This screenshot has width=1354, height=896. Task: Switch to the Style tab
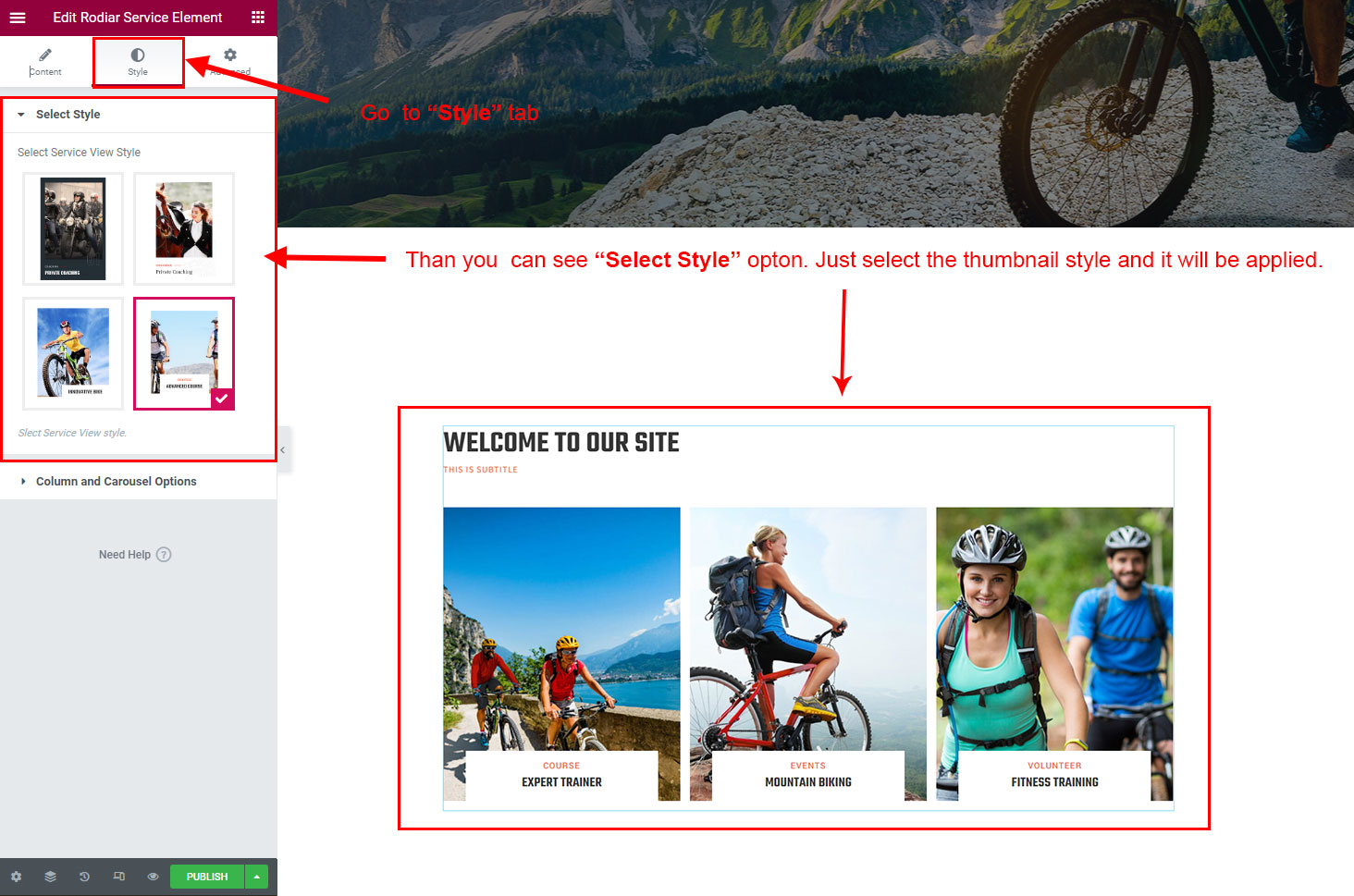tap(138, 62)
